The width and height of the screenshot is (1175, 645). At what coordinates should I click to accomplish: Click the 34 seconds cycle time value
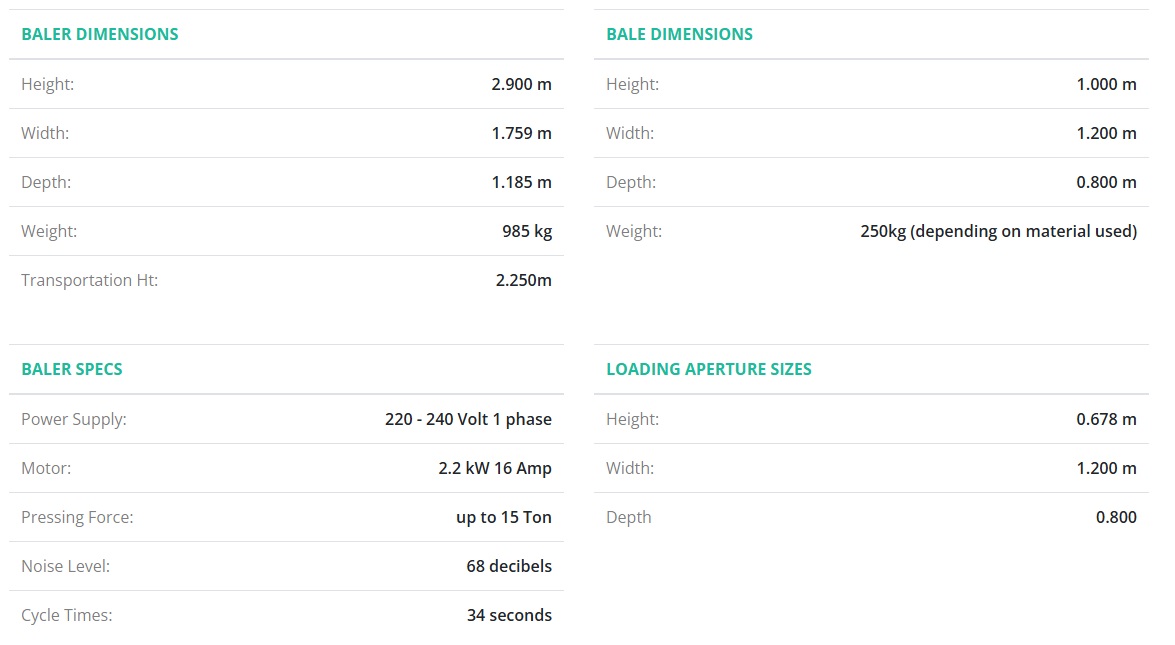coord(509,615)
